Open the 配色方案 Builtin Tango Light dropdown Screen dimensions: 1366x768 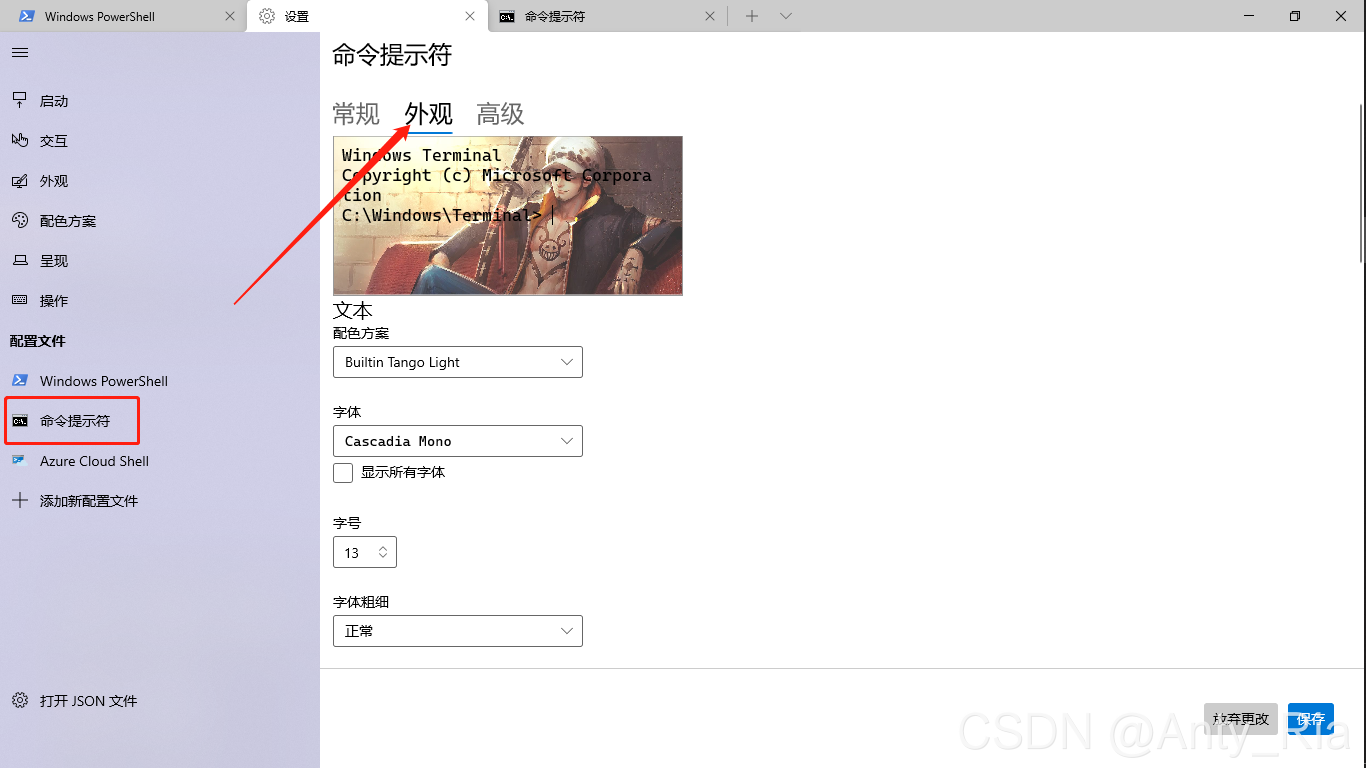click(458, 362)
